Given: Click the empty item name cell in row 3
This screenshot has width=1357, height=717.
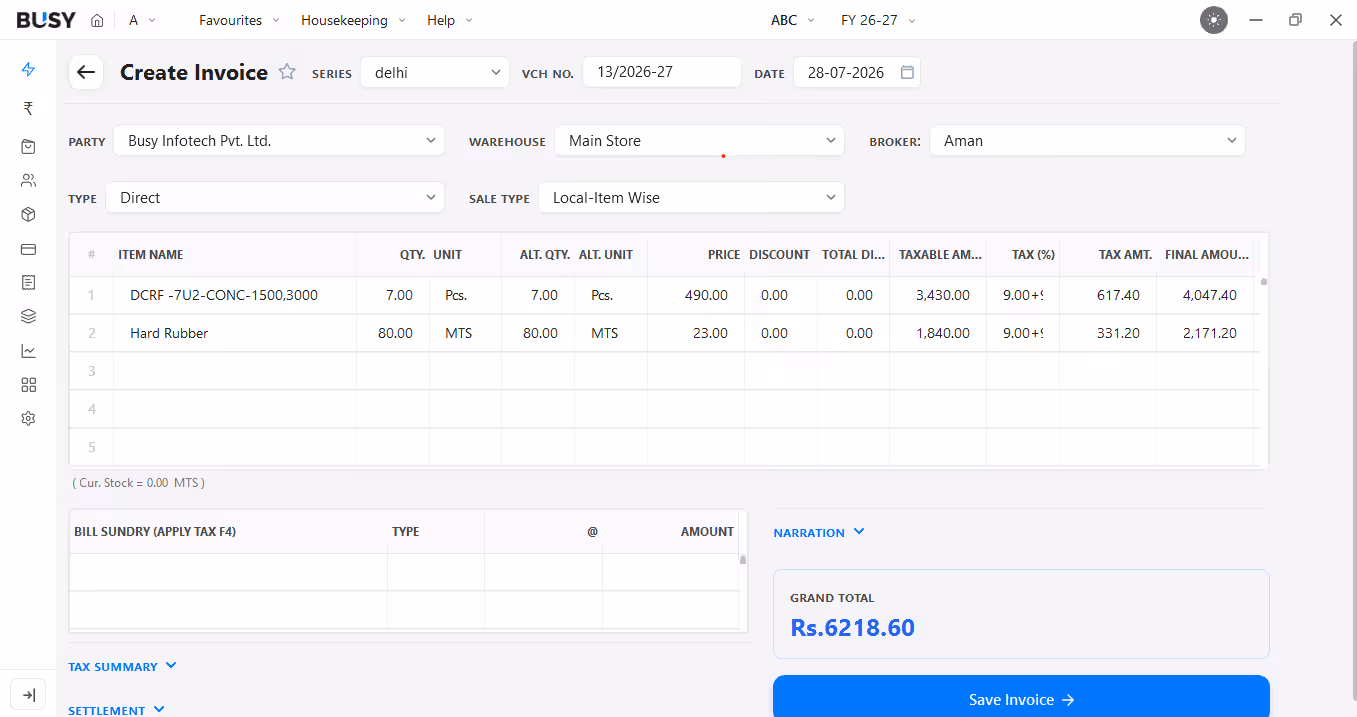Looking at the screenshot, I should coord(235,371).
